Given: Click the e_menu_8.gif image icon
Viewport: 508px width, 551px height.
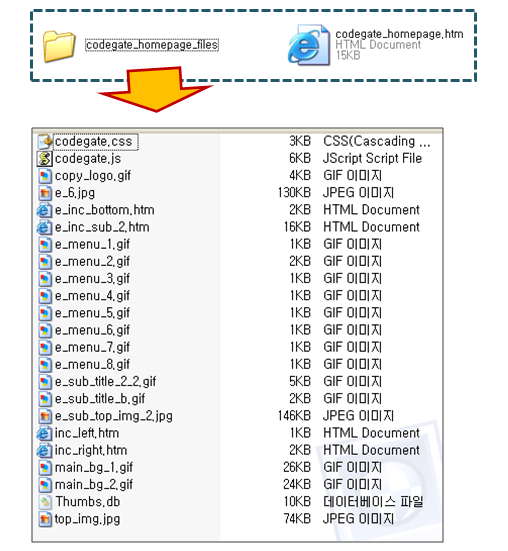Looking at the screenshot, I should click(x=45, y=365).
